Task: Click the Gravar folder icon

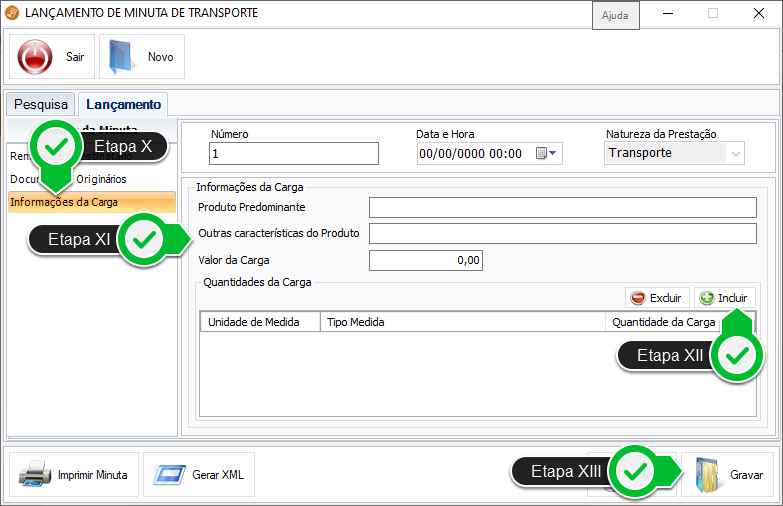Action: pos(707,475)
